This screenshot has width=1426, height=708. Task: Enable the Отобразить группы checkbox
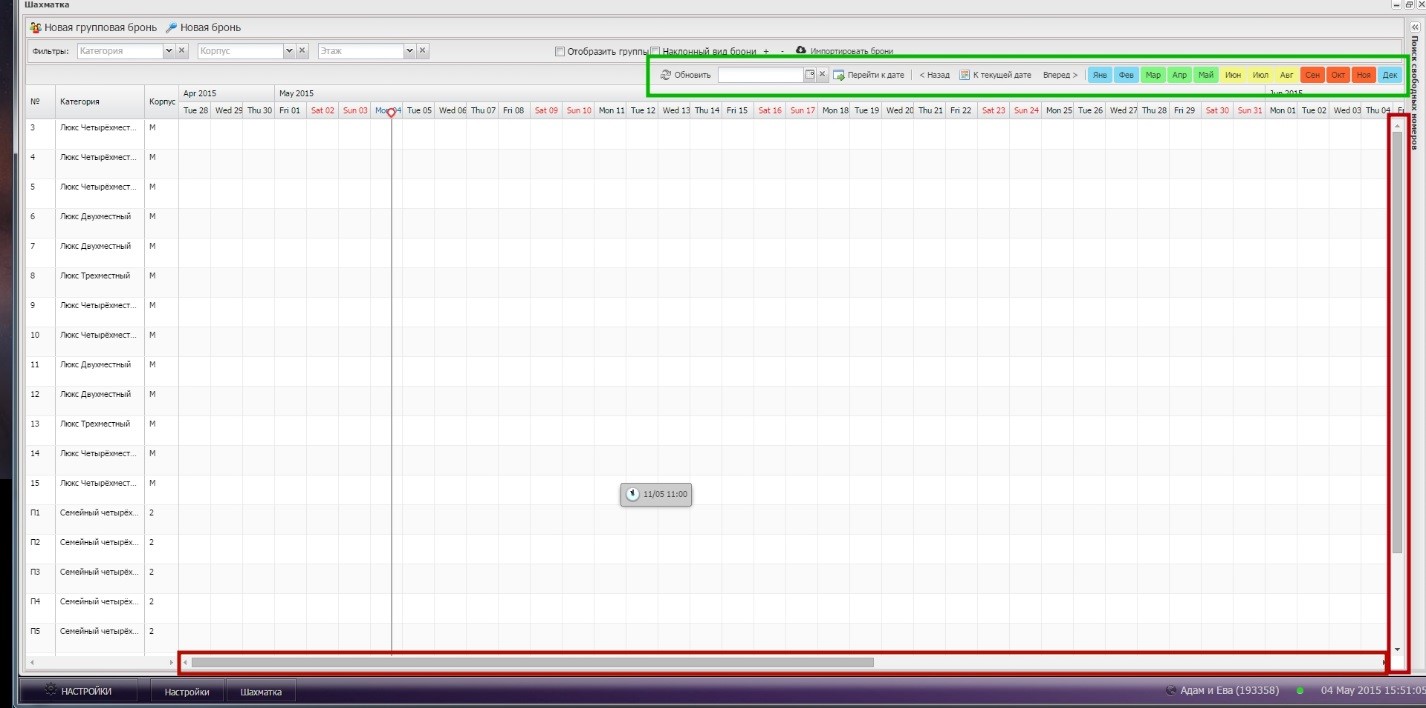tap(560, 51)
